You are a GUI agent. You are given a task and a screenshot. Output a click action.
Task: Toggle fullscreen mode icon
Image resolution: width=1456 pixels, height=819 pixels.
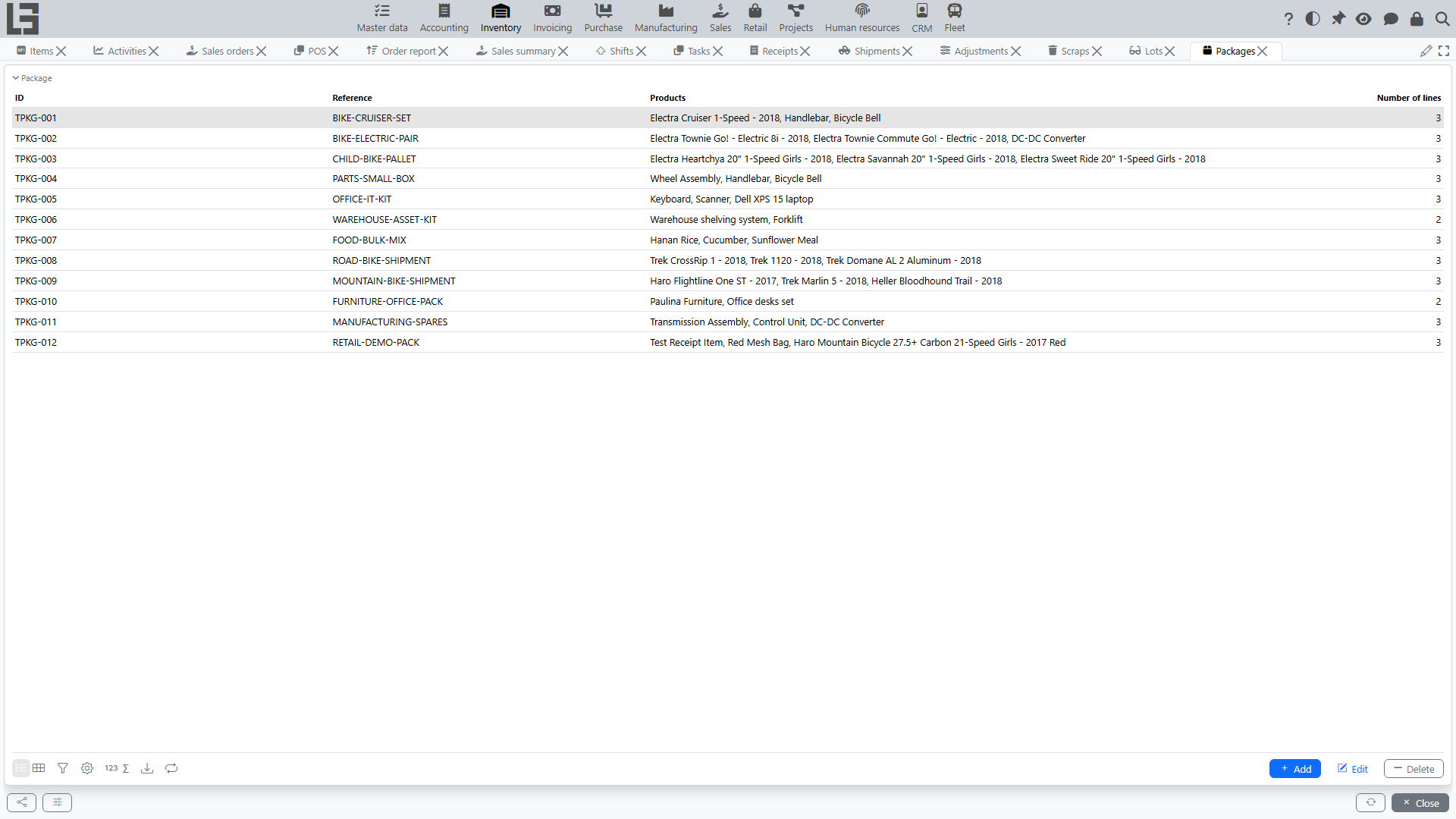coord(1444,51)
